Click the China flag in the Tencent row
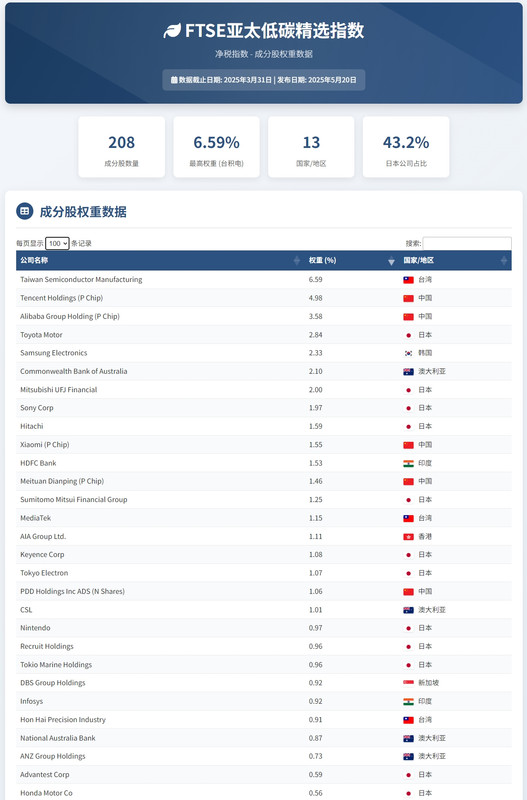This screenshot has height=800, width=527. (409, 298)
